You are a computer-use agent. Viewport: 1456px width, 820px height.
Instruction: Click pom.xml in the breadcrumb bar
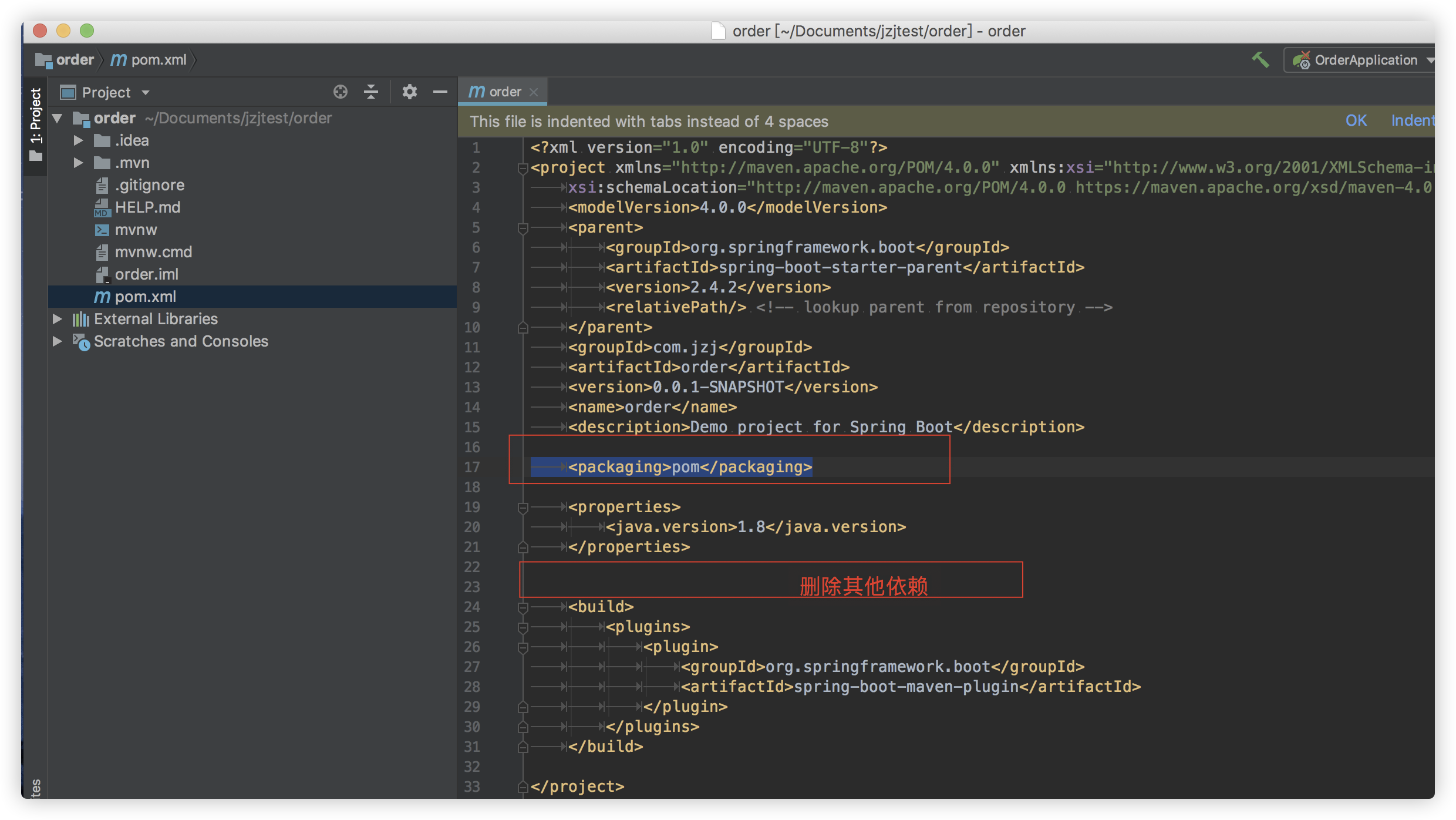click(159, 59)
